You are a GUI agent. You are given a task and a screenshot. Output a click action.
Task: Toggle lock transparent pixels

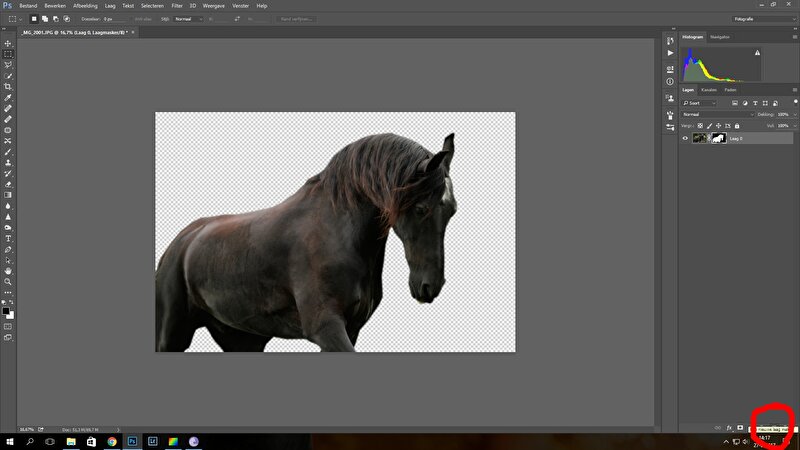[700, 126]
